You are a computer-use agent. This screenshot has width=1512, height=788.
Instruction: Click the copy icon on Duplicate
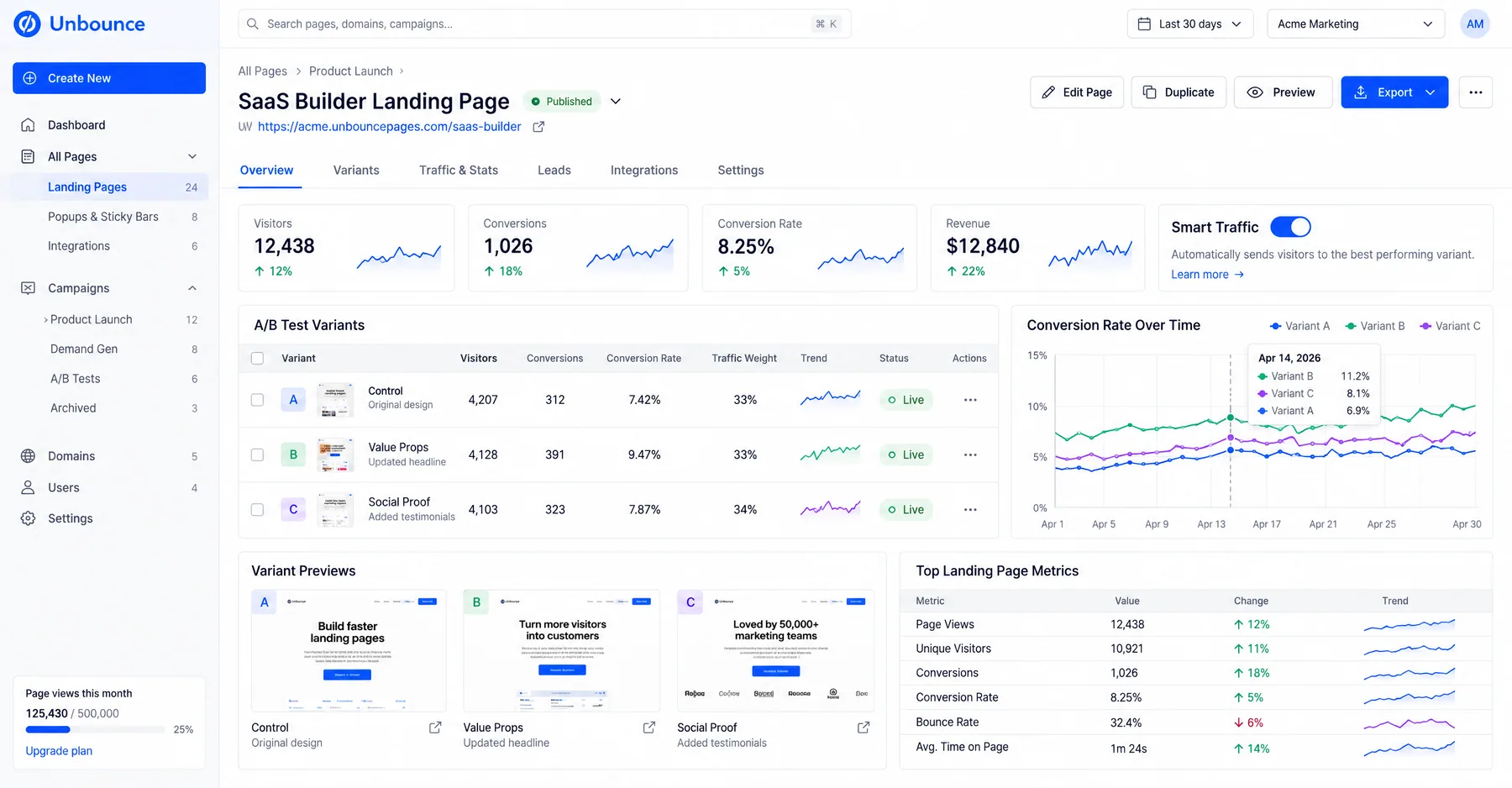coord(1150,92)
